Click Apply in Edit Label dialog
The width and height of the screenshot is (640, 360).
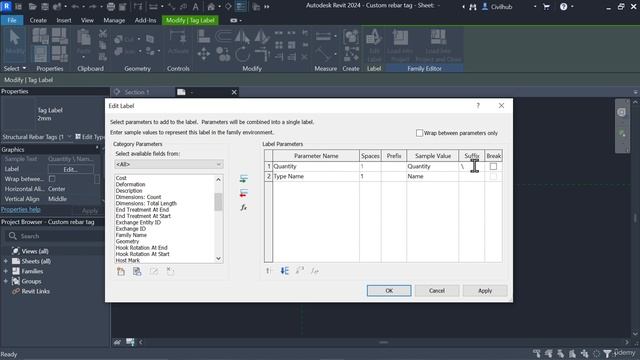tap(485, 291)
